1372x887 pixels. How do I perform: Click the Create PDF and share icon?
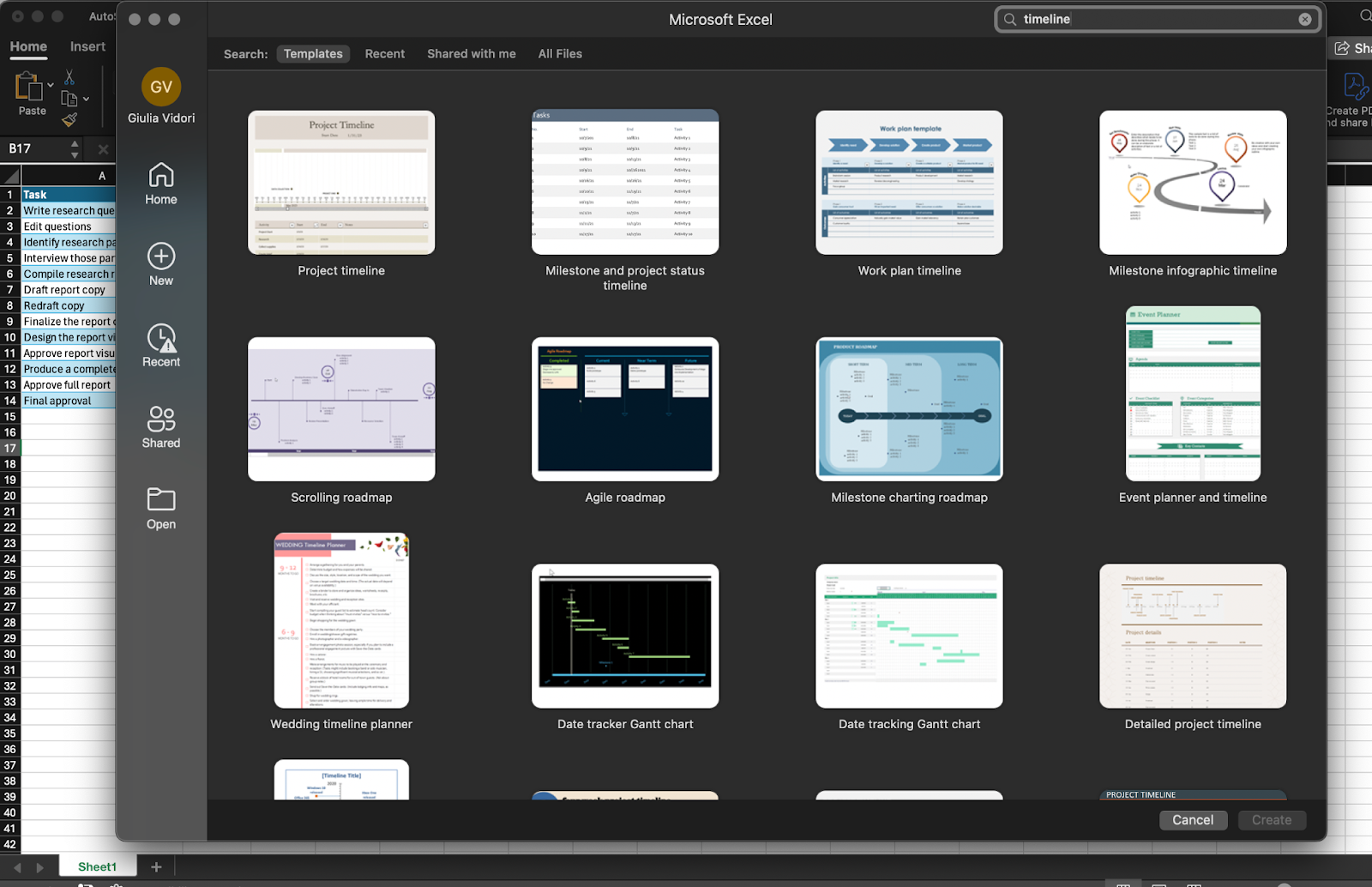[x=1355, y=87]
